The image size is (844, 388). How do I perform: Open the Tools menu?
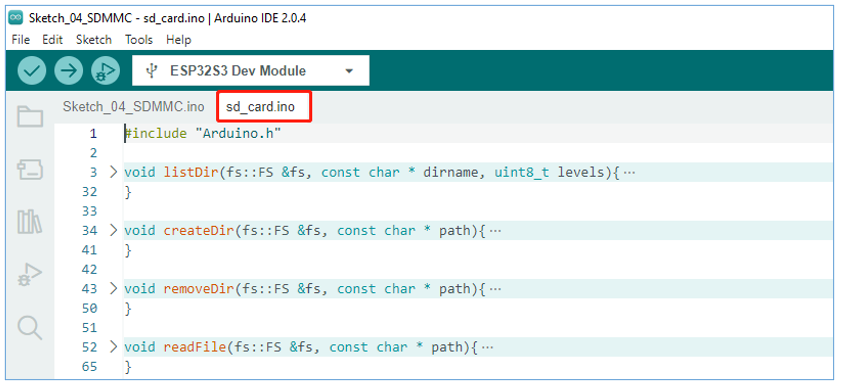coord(139,39)
